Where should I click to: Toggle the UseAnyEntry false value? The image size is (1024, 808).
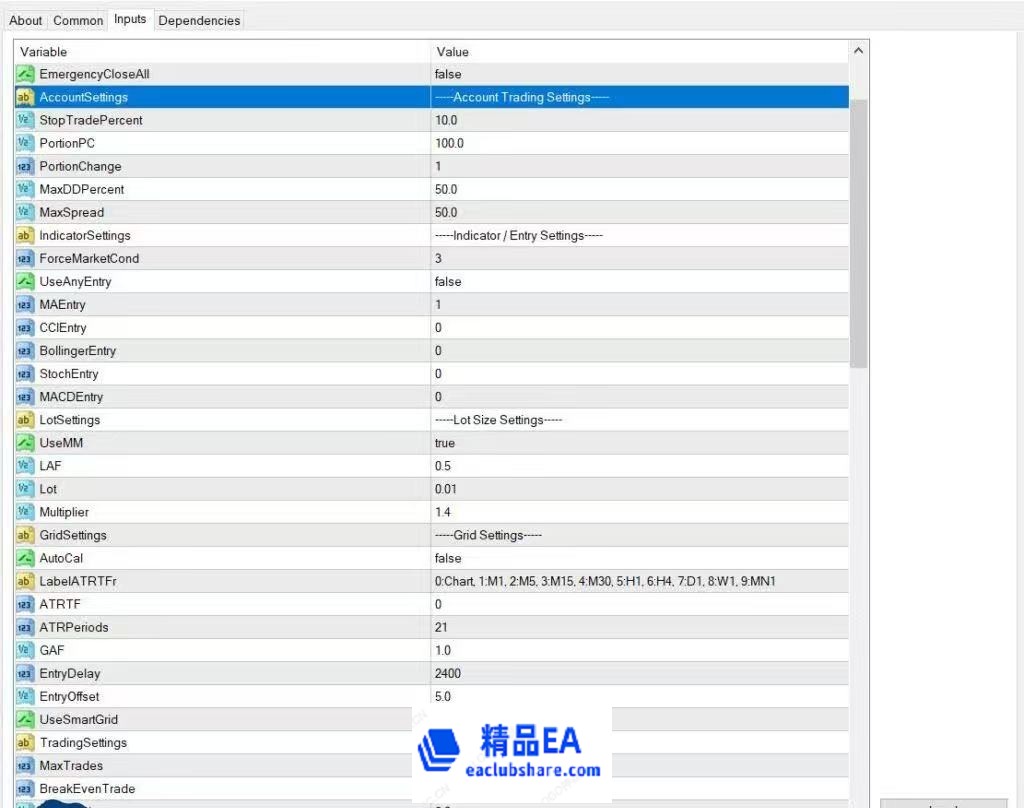point(448,282)
